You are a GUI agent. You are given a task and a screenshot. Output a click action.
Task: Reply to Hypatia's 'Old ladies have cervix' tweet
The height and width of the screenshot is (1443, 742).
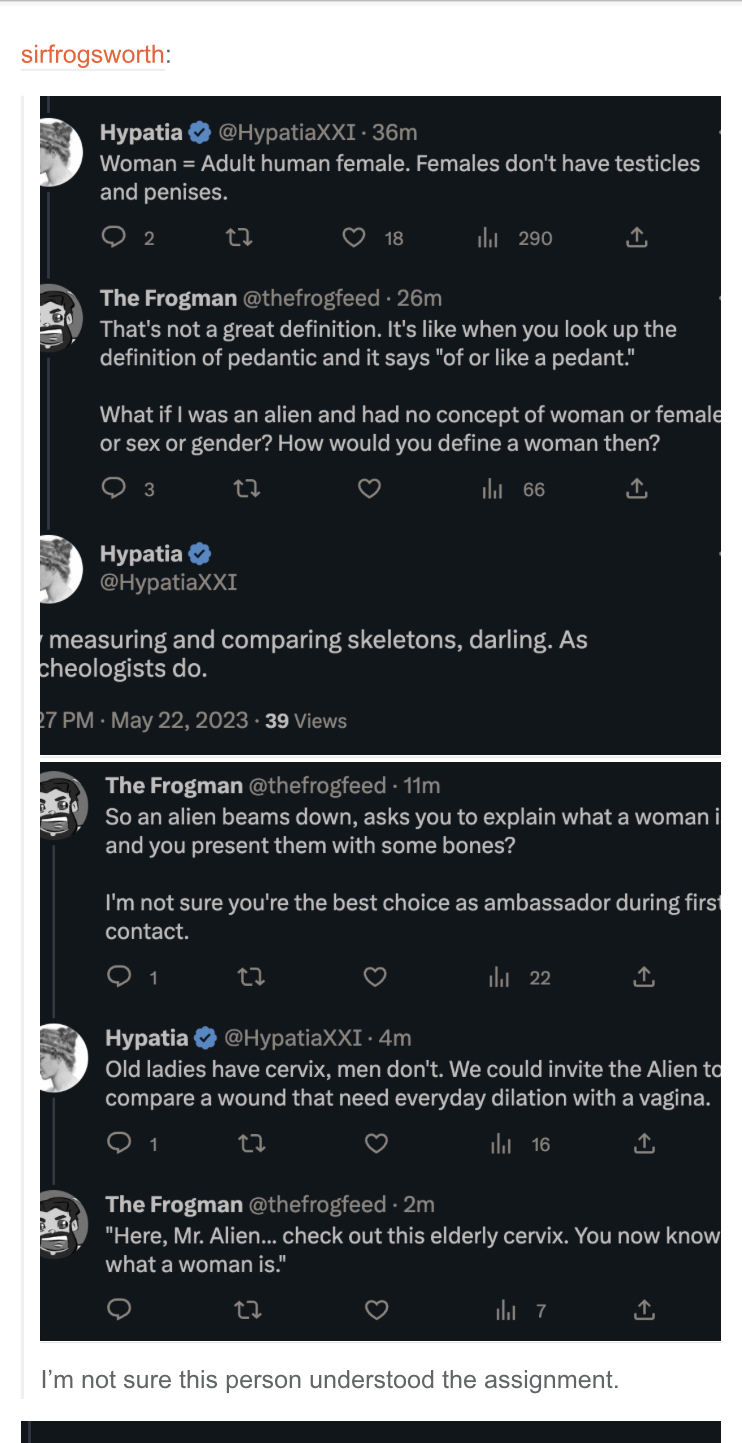tap(120, 1144)
